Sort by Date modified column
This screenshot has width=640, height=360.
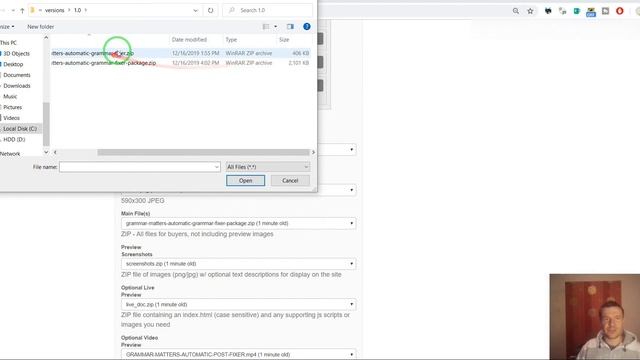pyautogui.click(x=189, y=40)
